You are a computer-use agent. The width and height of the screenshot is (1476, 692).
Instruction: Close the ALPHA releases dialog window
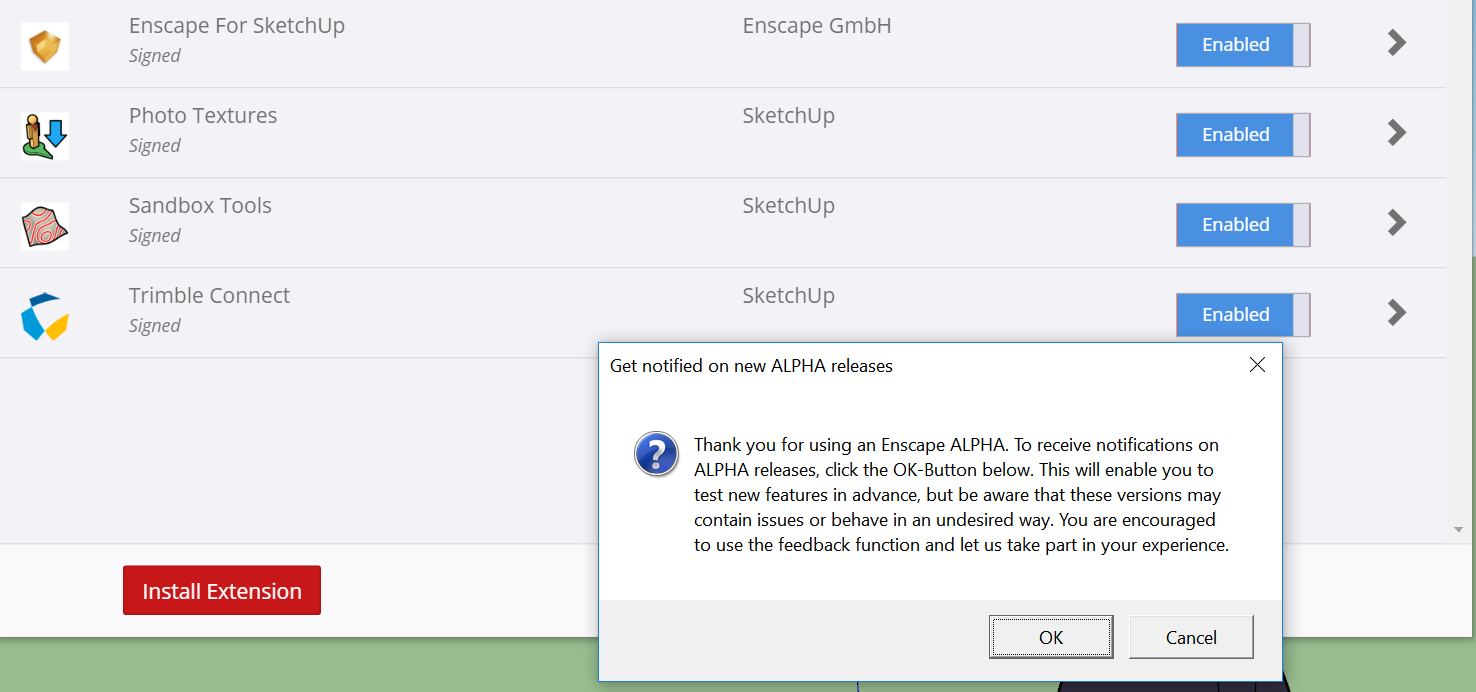click(x=1258, y=365)
